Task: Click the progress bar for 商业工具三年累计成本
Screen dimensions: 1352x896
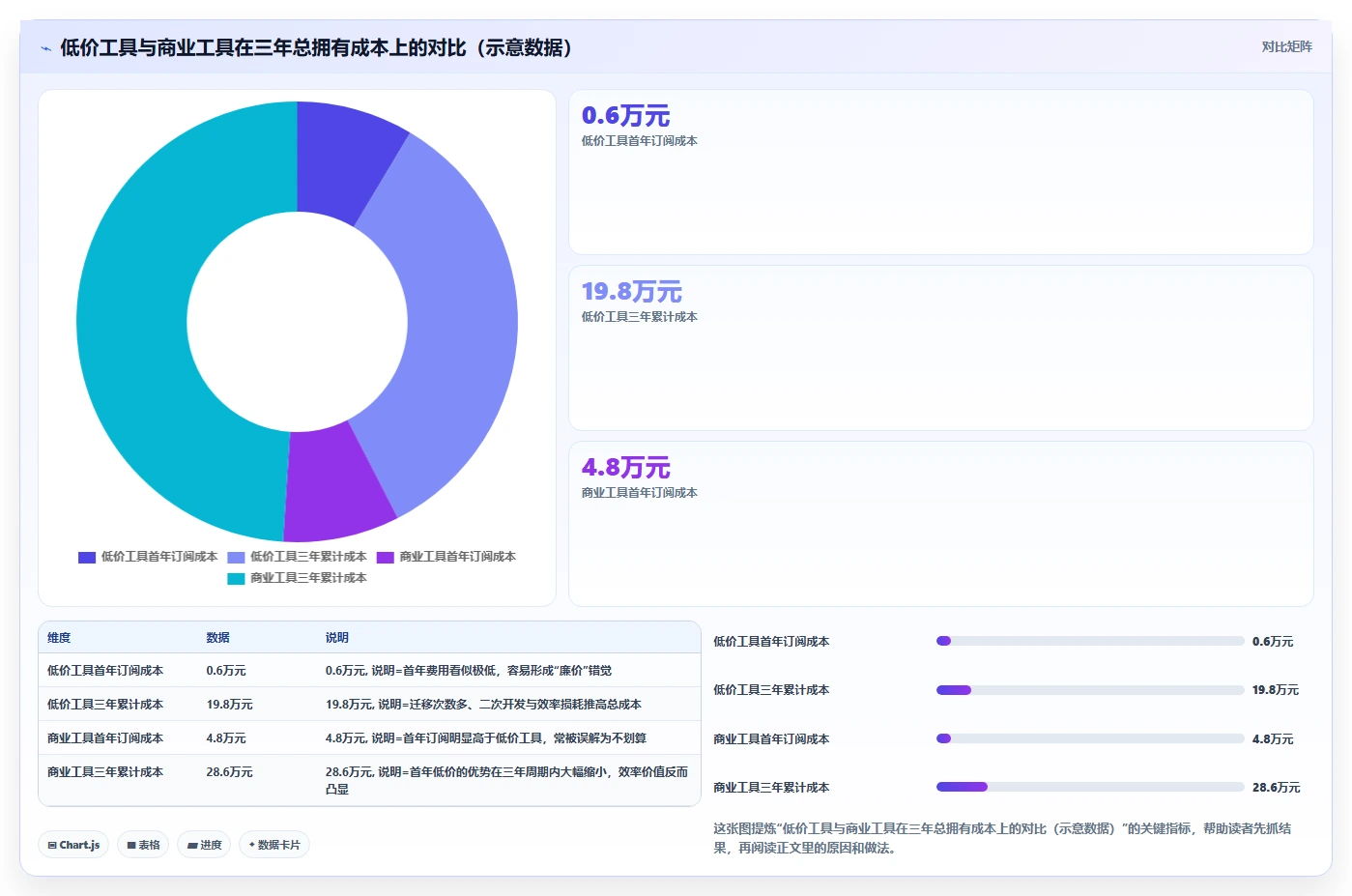Action: click(x=1090, y=787)
